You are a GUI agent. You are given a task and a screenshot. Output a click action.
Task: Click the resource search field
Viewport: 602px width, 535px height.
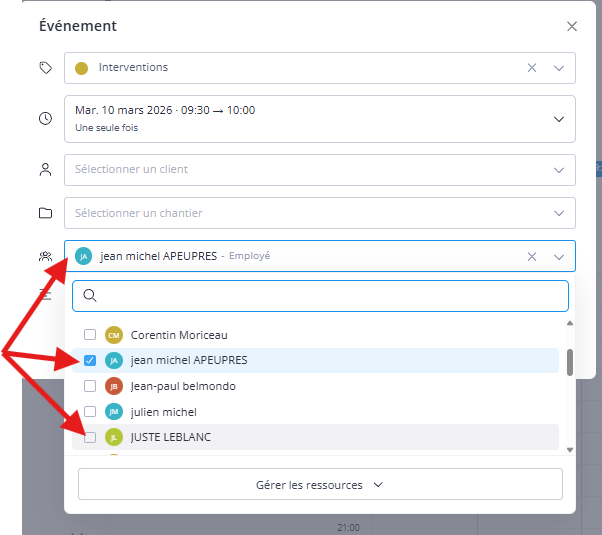(320, 295)
